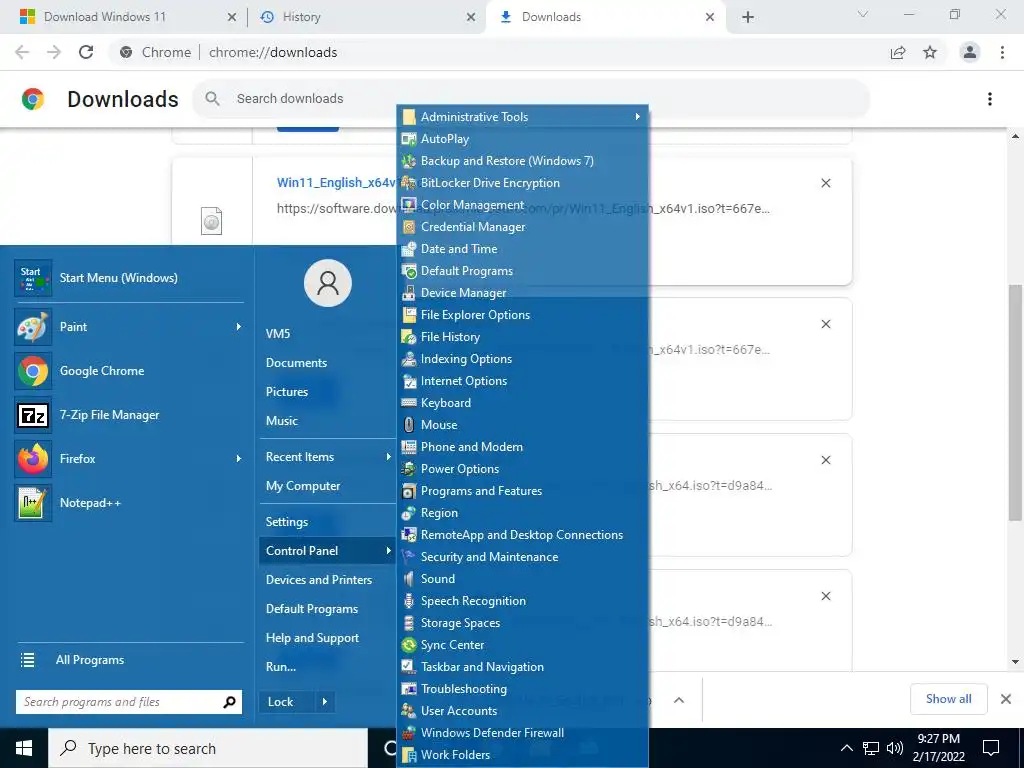
Task: Click Search downloads field
Action: pyautogui.click(x=531, y=99)
